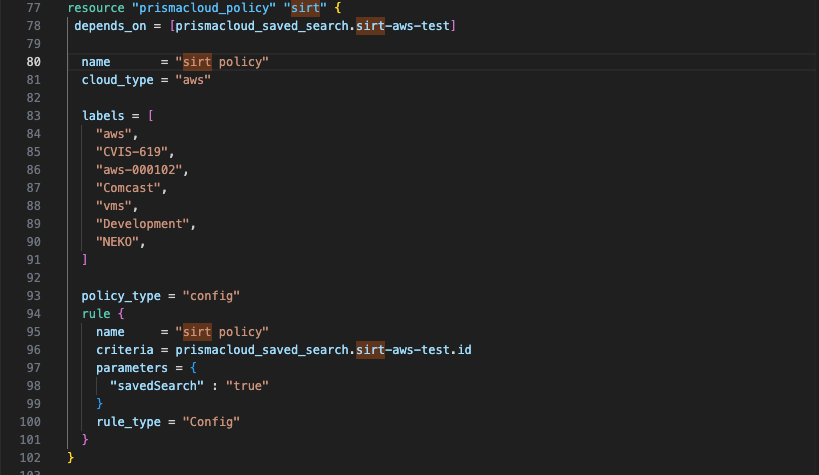Click the "Config" rule_type value
819x475 pixels.
[x=211, y=422]
